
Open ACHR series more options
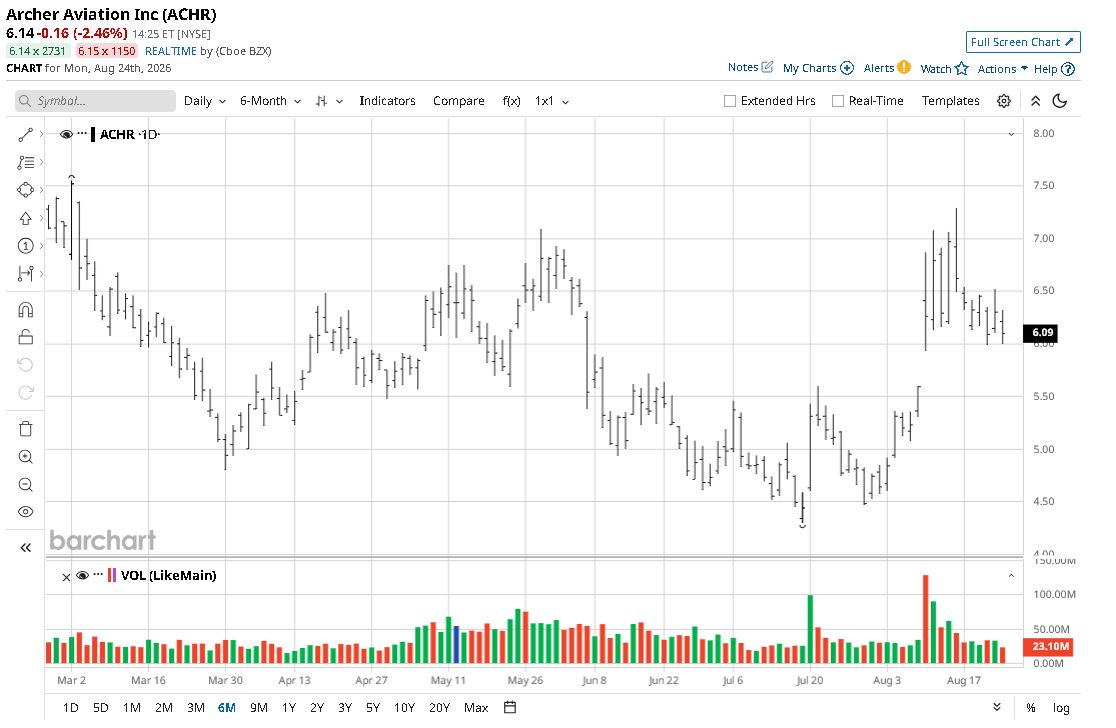click(82, 134)
